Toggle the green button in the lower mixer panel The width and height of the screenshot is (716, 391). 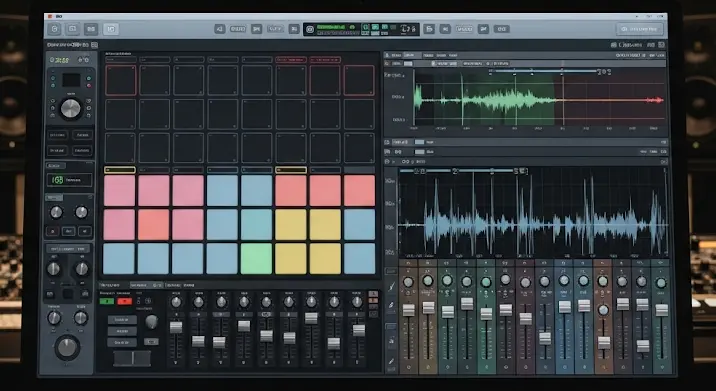tap(107, 301)
